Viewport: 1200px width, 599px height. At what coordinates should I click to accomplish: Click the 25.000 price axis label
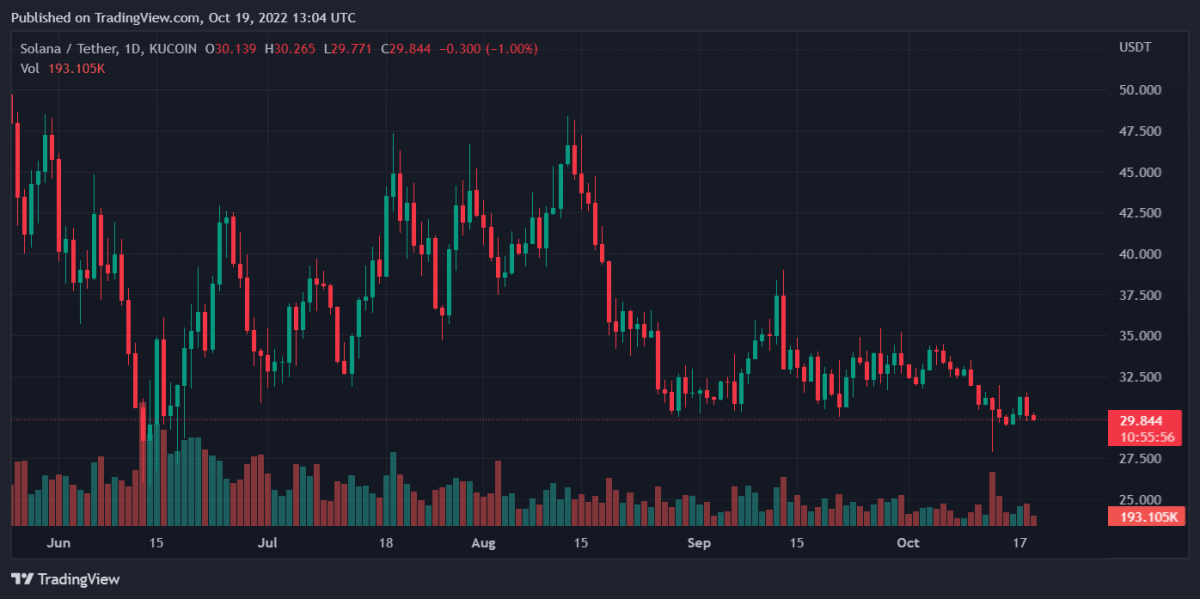(1140, 500)
